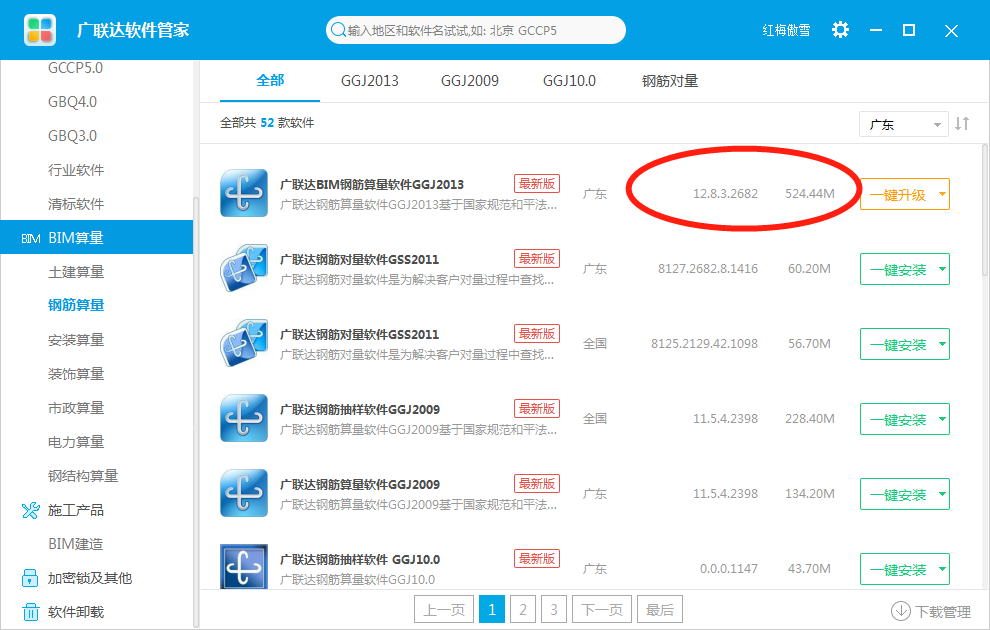Select GCCP5.0 in the sidebar
The height and width of the screenshot is (630, 990).
(x=75, y=68)
